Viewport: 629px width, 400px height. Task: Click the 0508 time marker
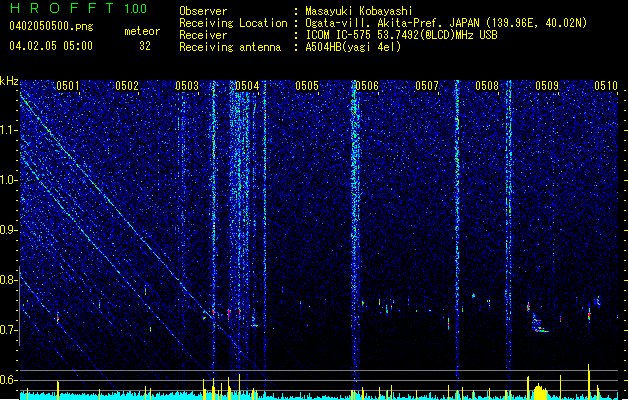(x=487, y=86)
